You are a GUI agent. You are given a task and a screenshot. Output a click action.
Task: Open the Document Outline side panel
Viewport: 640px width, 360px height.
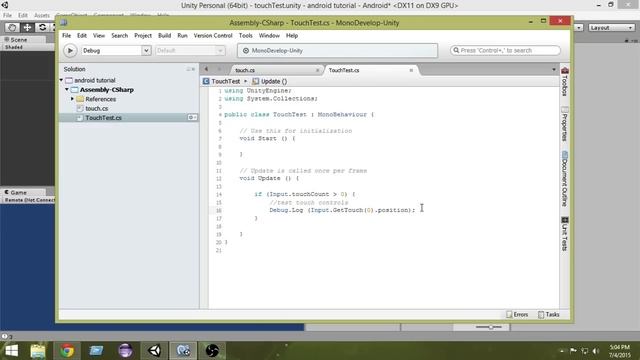tap(565, 179)
